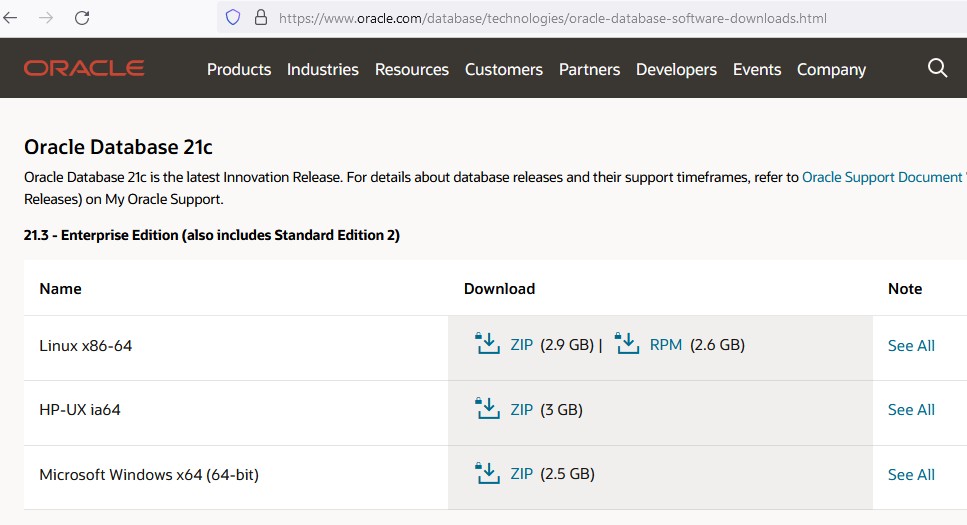Click the (2.6 GB) size text

717,345
